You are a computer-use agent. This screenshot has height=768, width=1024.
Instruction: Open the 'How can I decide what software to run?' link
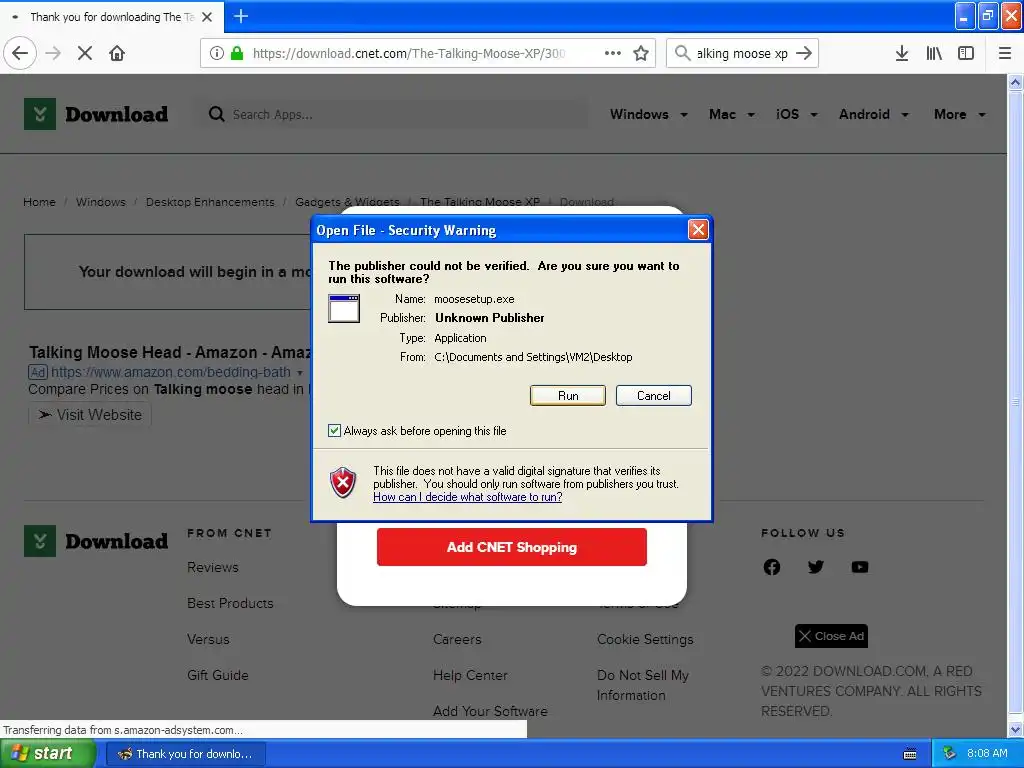point(468,497)
